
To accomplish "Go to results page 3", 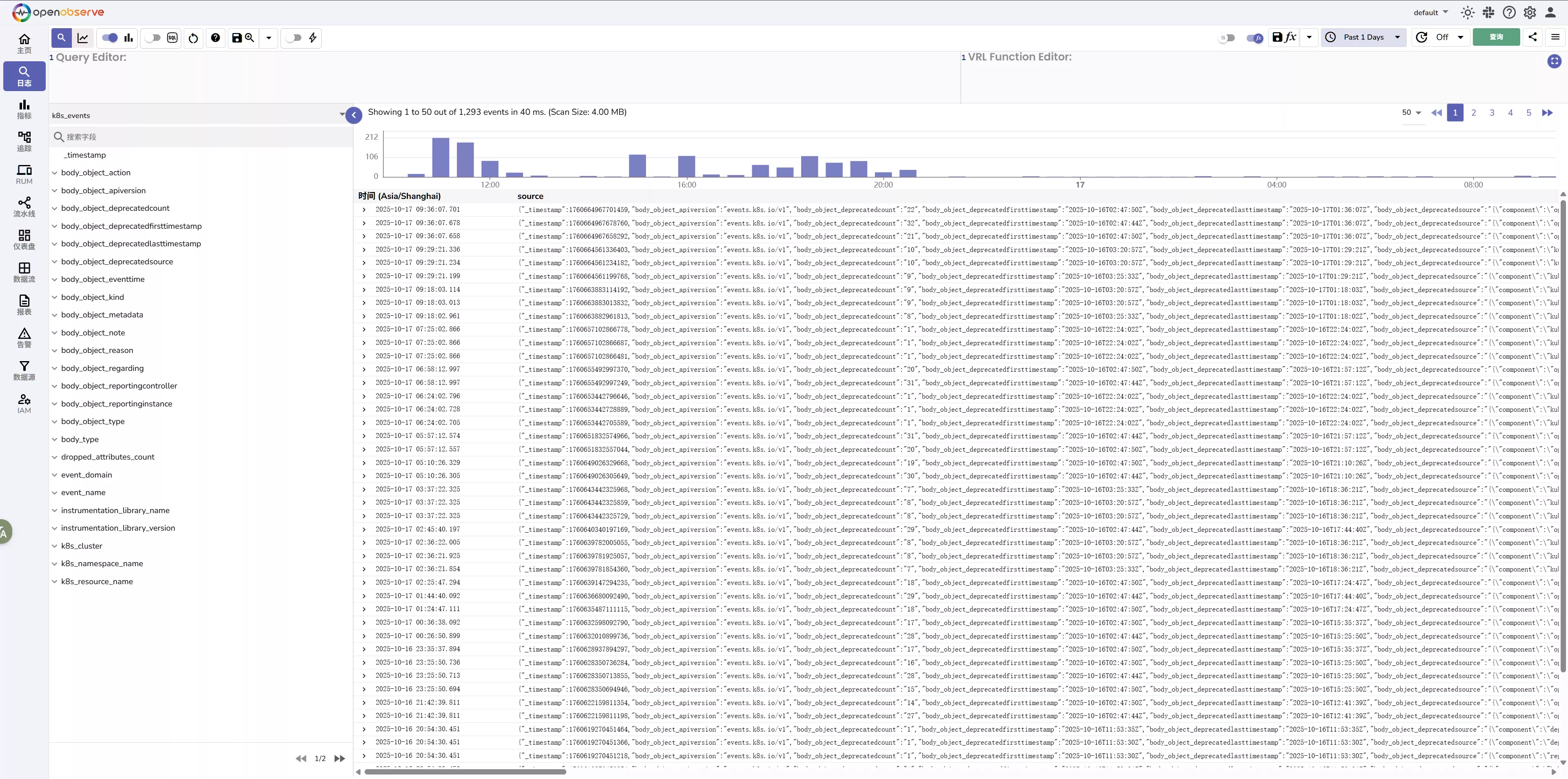I will (1491, 113).
